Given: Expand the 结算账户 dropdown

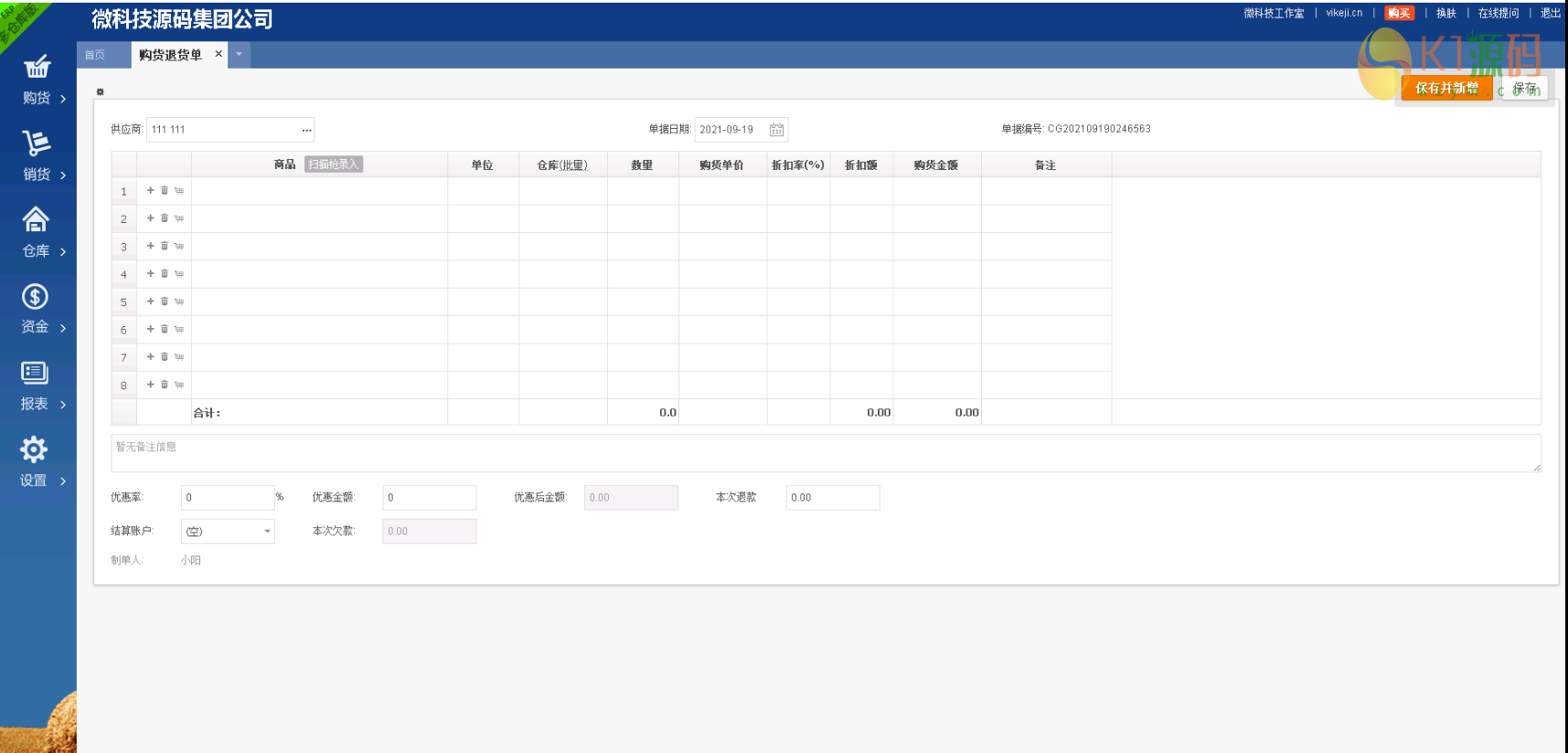Looking at the screenshot, I should (267, 531).
